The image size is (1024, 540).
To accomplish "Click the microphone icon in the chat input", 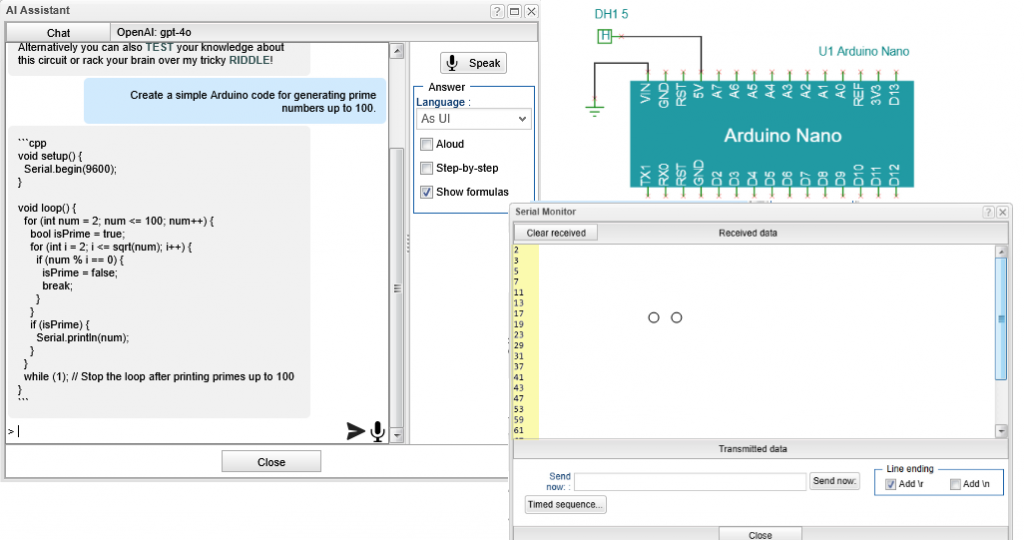I will coord(377,432).
